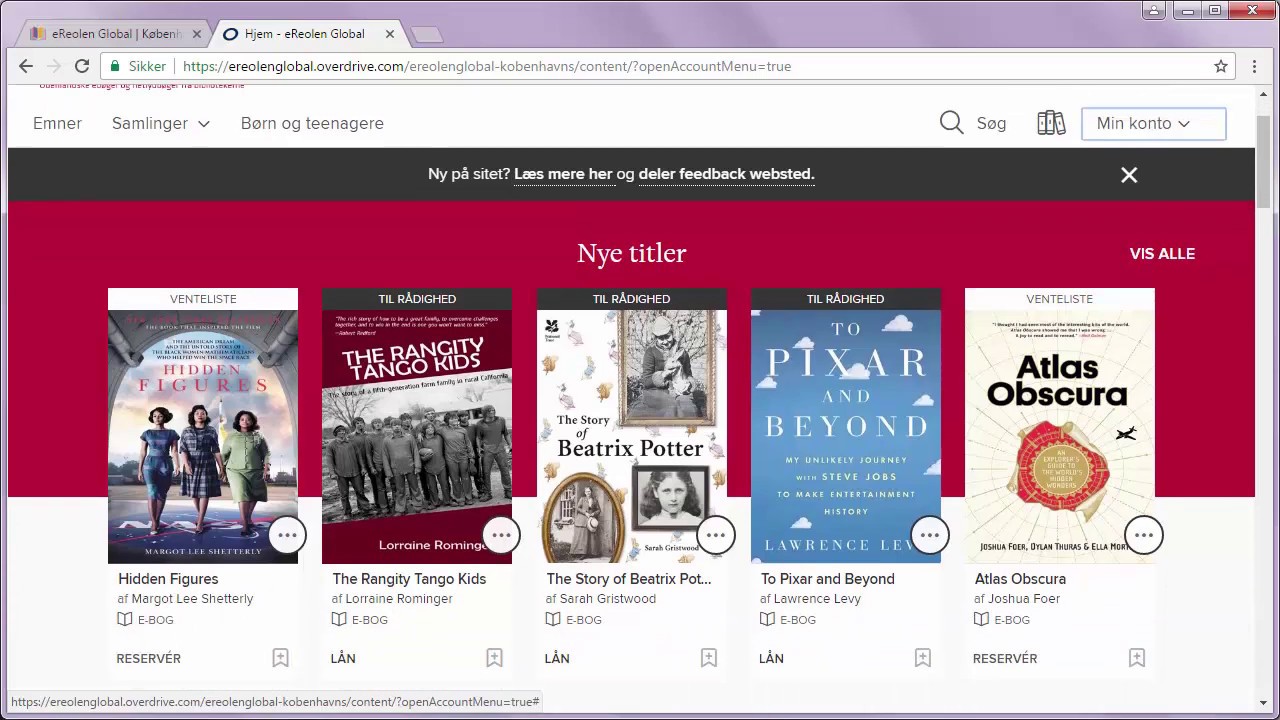This screenshot has width=1280, height=720.
Task: Open options menu for Atlas Obscura
Action: pyautogui.click(x=1143, y=535)
